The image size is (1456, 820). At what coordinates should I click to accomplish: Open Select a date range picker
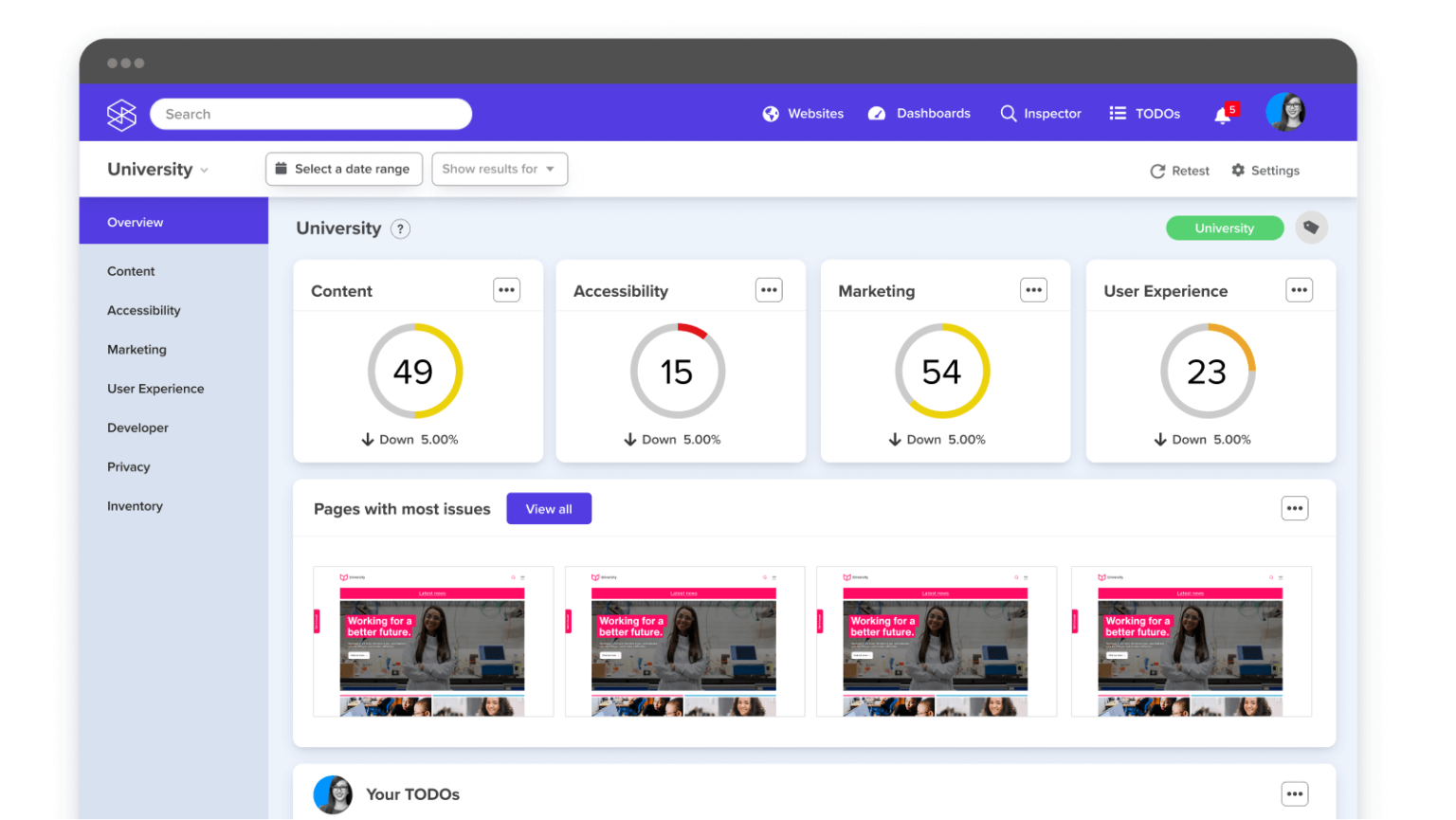(x=343, y=169)
